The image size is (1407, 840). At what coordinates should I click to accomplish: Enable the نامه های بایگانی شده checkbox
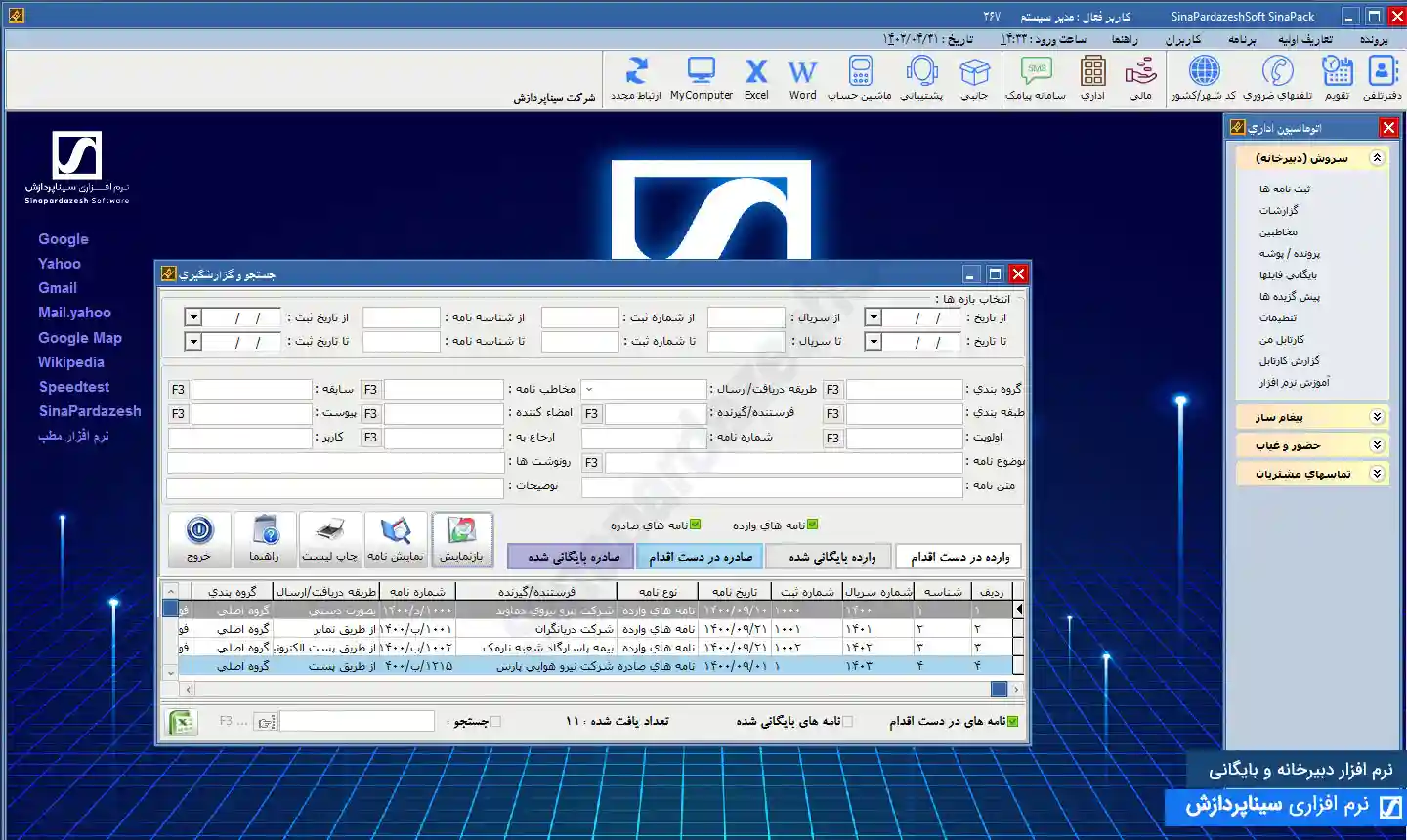(847, 721)
